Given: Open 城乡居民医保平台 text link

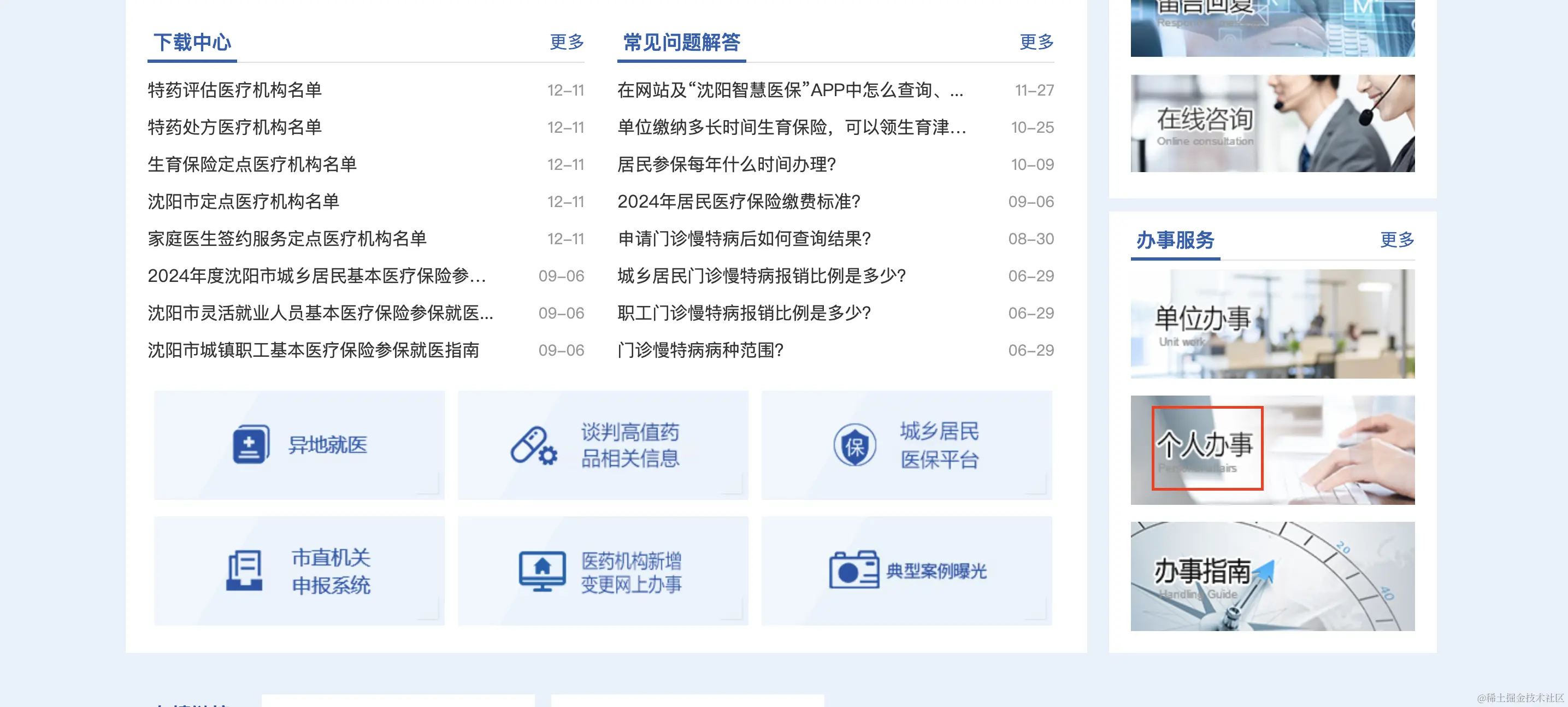Looking at the screenshot, I should click(x=940, y=445).
